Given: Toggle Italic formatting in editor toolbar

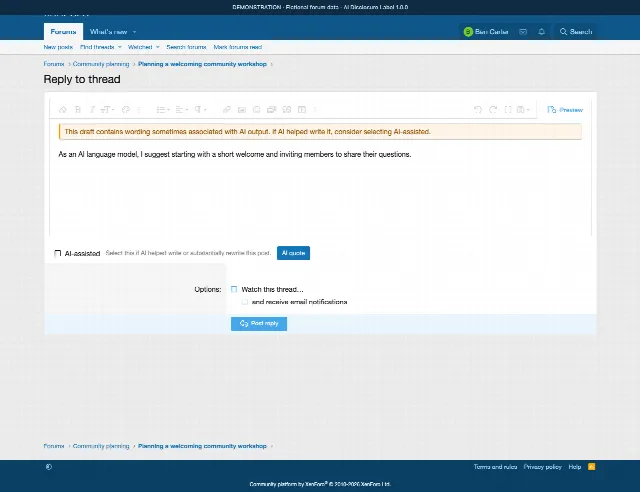Looking at the screenshot, I should pos(92,109).
